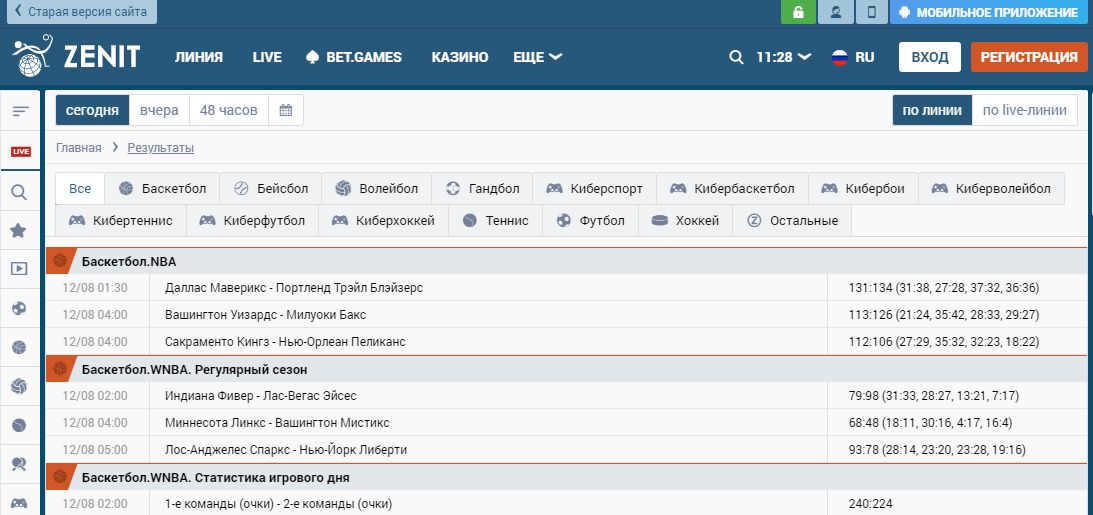Click the basketball icon beside Баскетбол.NBA header

(x=60, y=261)
